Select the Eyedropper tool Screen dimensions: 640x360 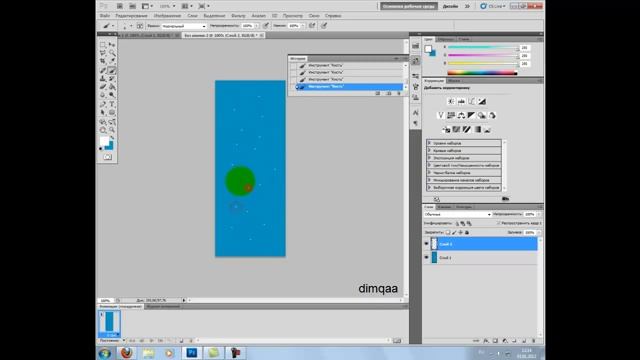(x=112, y=61)
